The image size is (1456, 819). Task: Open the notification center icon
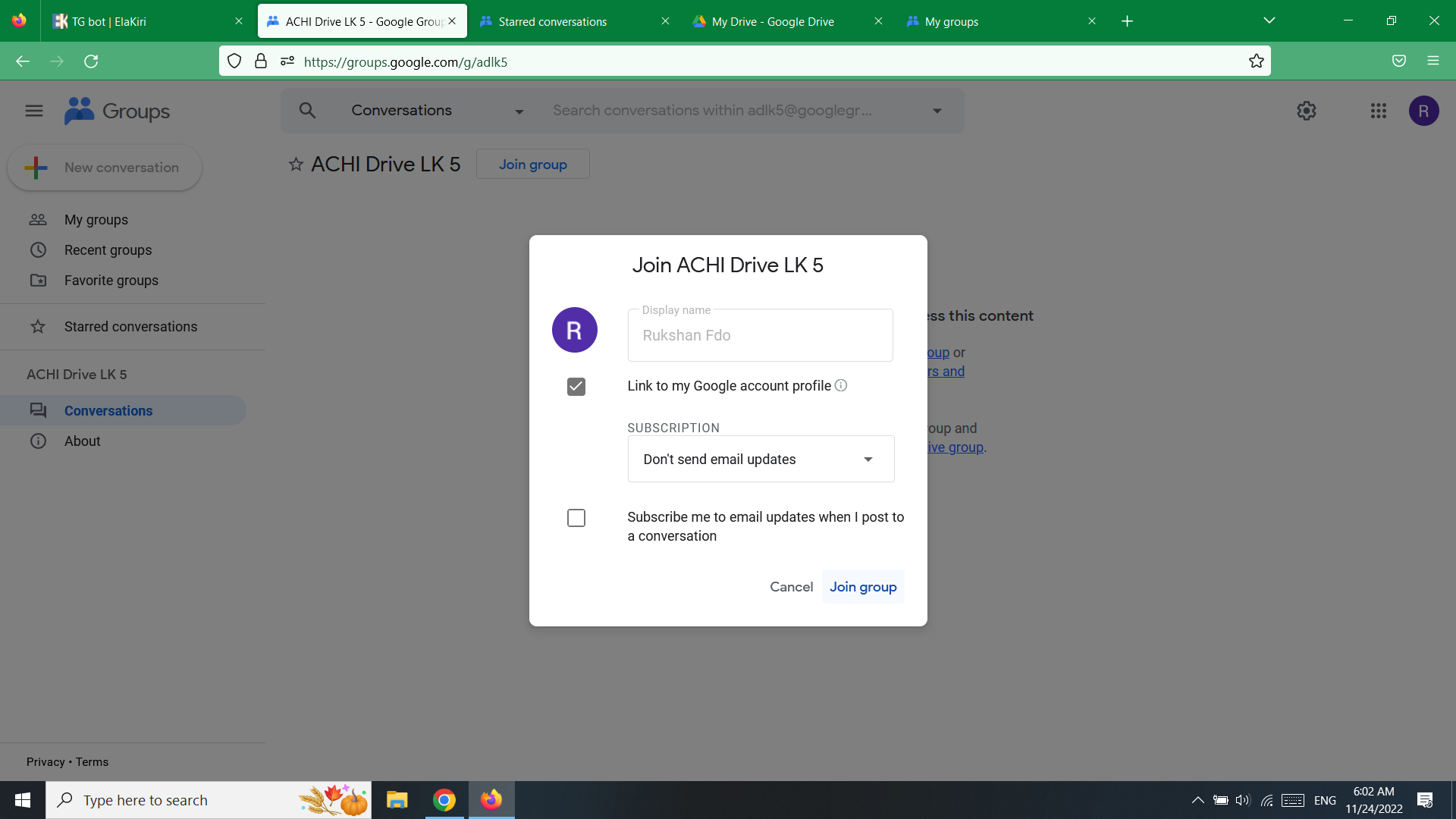point(1425,800)
